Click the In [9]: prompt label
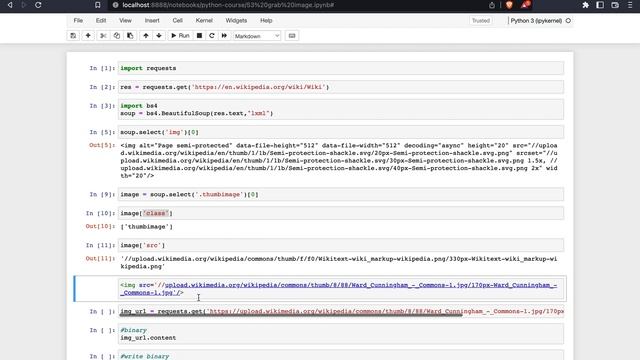This screenshot has height=360, width=640. pos(102,194)
